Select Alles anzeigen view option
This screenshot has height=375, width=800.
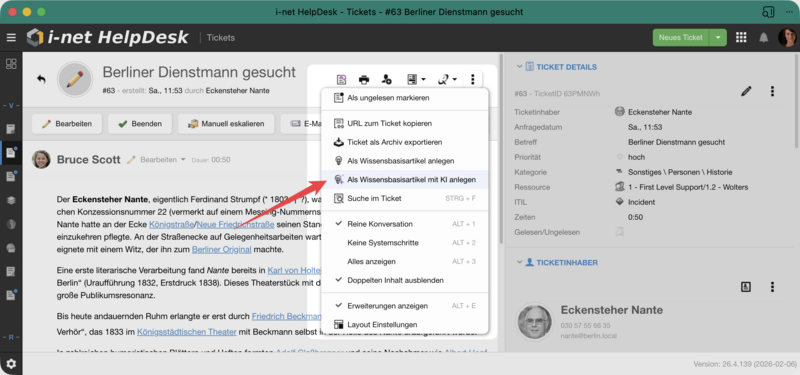coord(405,261)
